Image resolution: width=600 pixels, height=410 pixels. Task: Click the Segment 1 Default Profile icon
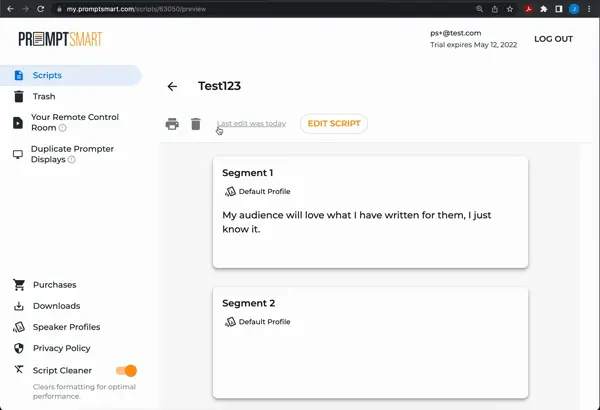(230, 191)
